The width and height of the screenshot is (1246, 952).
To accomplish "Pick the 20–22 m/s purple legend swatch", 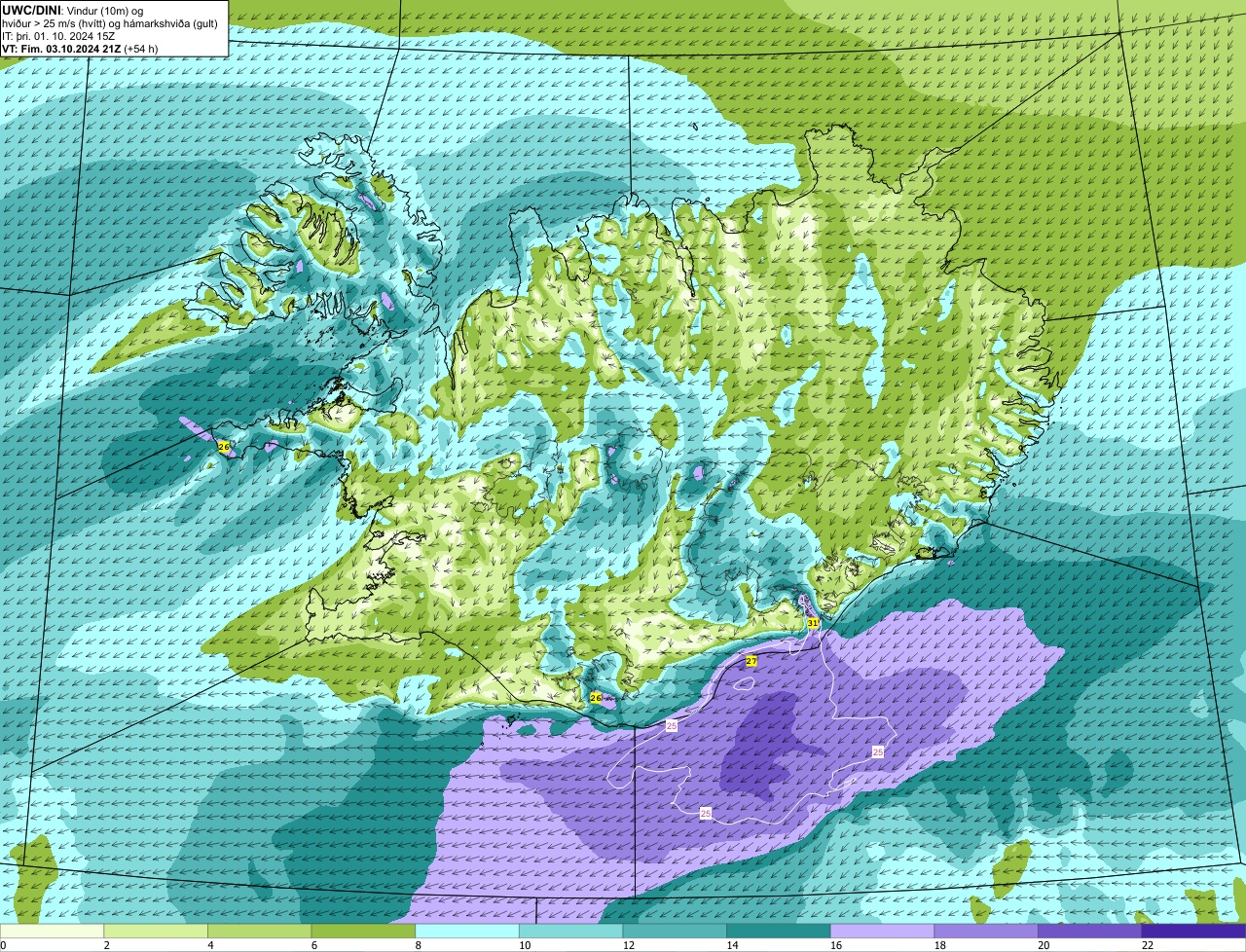I will 1090,932.
